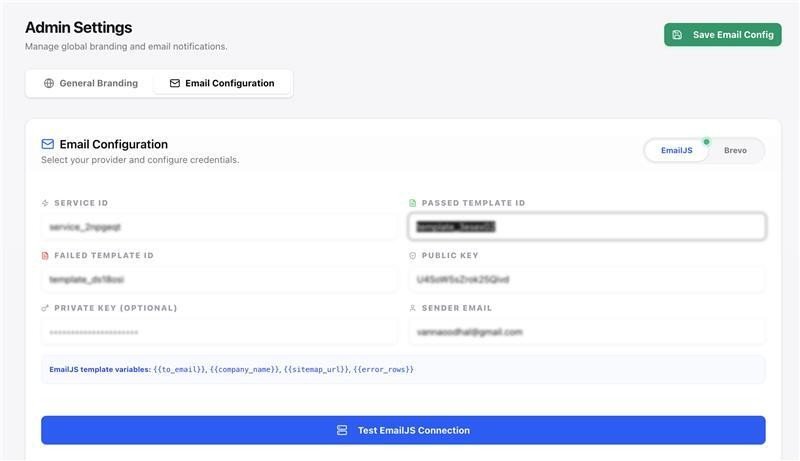The width and height of the screenshot is (800, 461).
Task: Switch provider to Brevo
Action: pos(735,150)
